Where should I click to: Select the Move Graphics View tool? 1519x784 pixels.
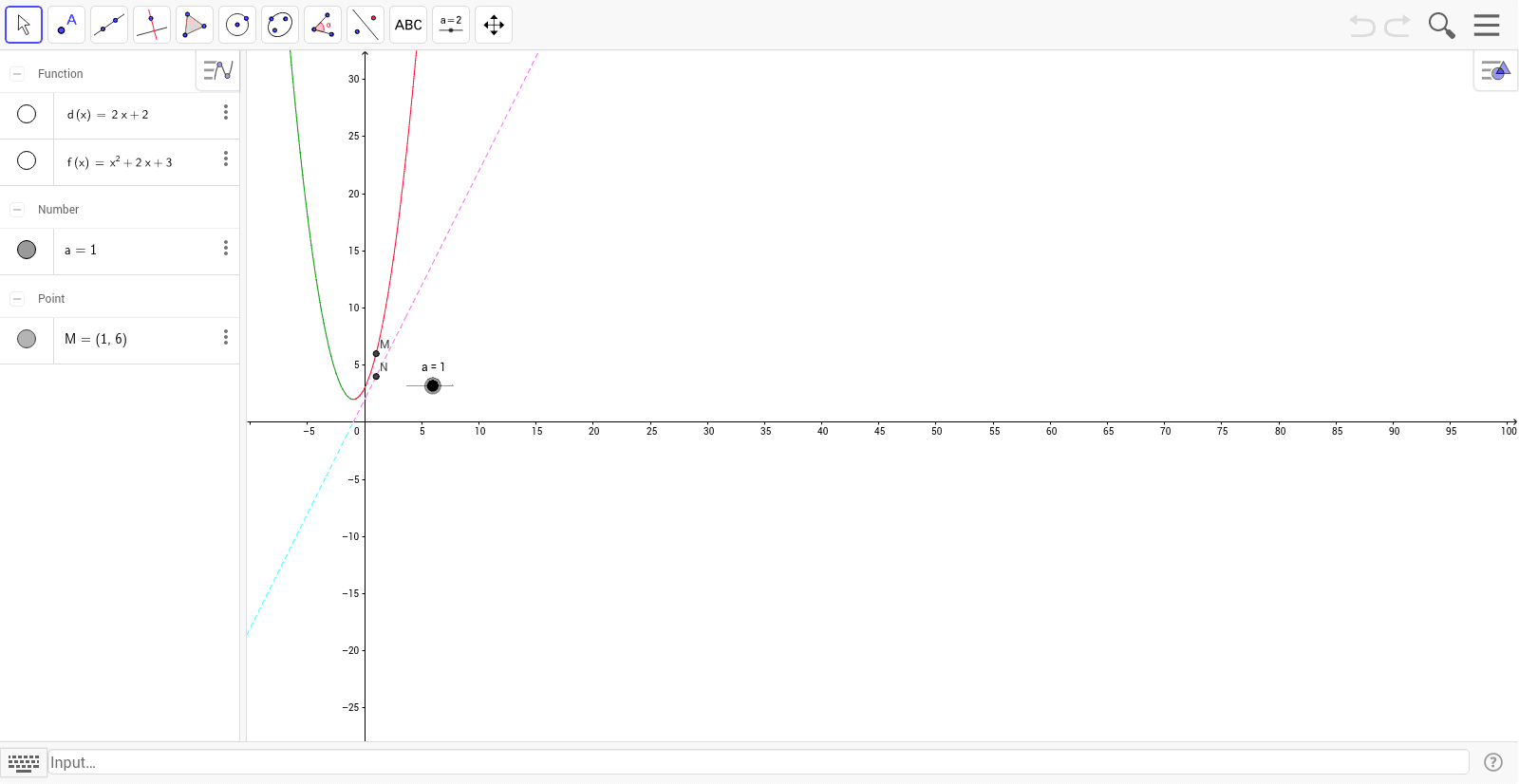click(494, 25)
